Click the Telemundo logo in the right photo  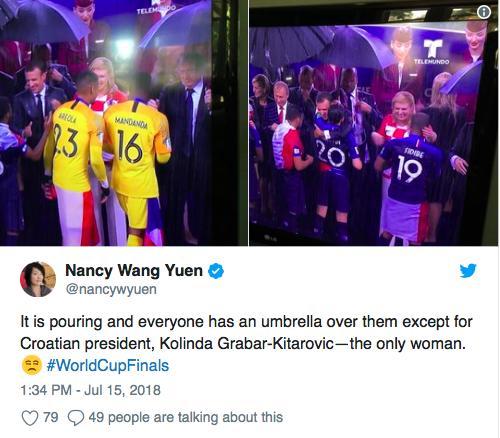pos(432,52)
